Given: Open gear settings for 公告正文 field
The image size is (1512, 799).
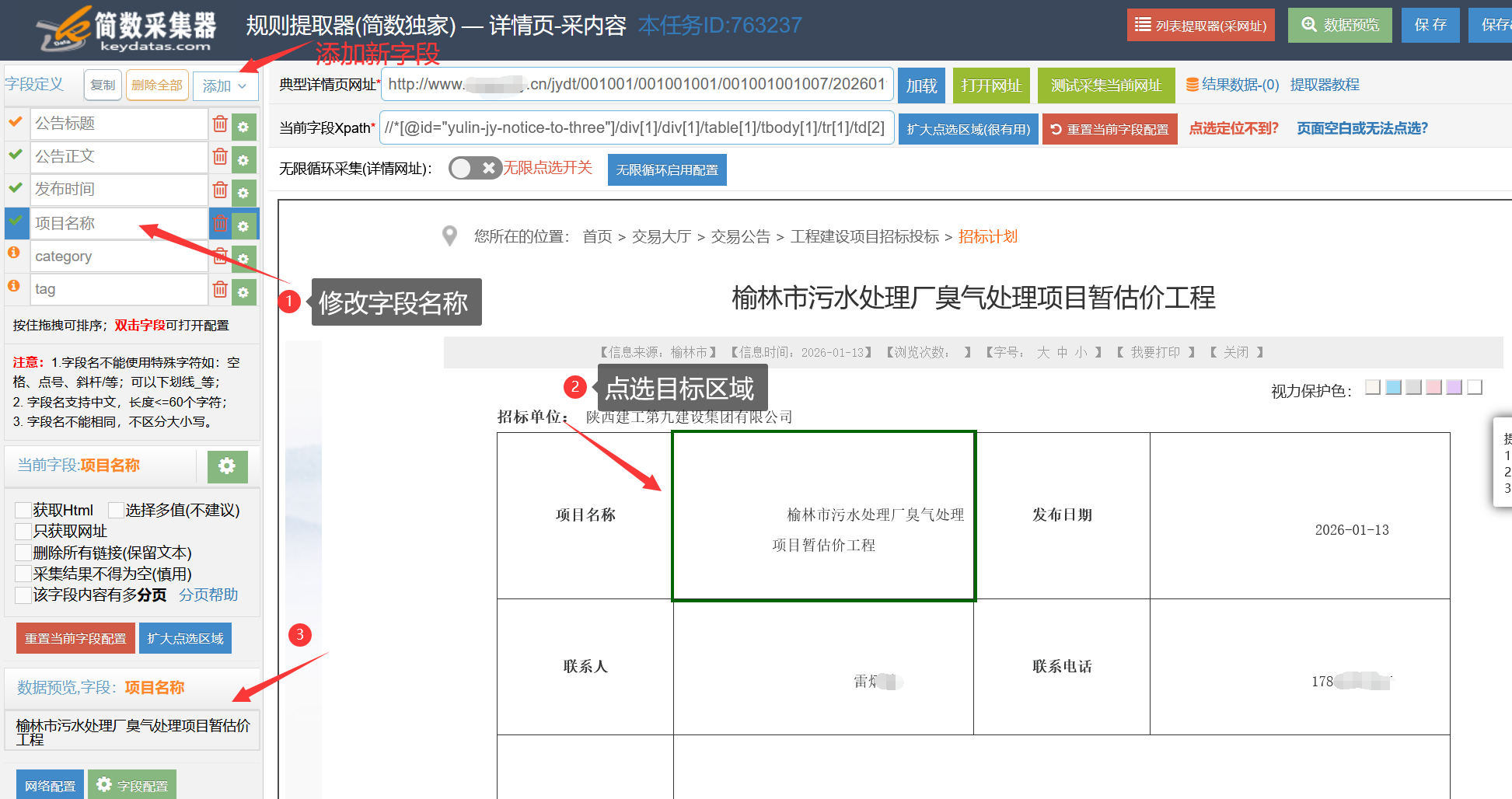Looking at the screenshot, I should click(x=243, y=159).
